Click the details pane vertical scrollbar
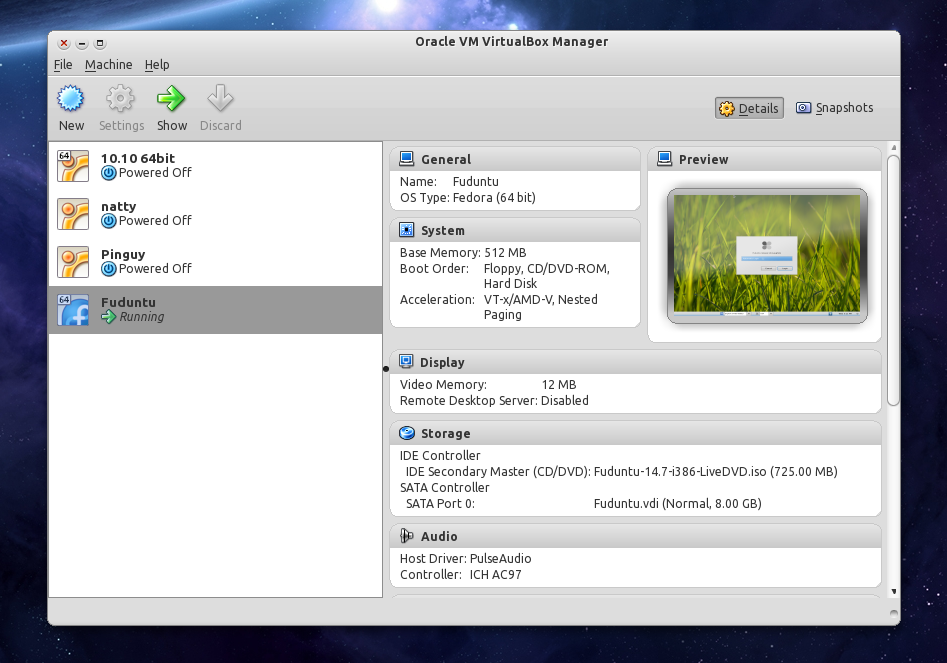The height and width of the screenshot is (663, 947). [x=893, y=280]
